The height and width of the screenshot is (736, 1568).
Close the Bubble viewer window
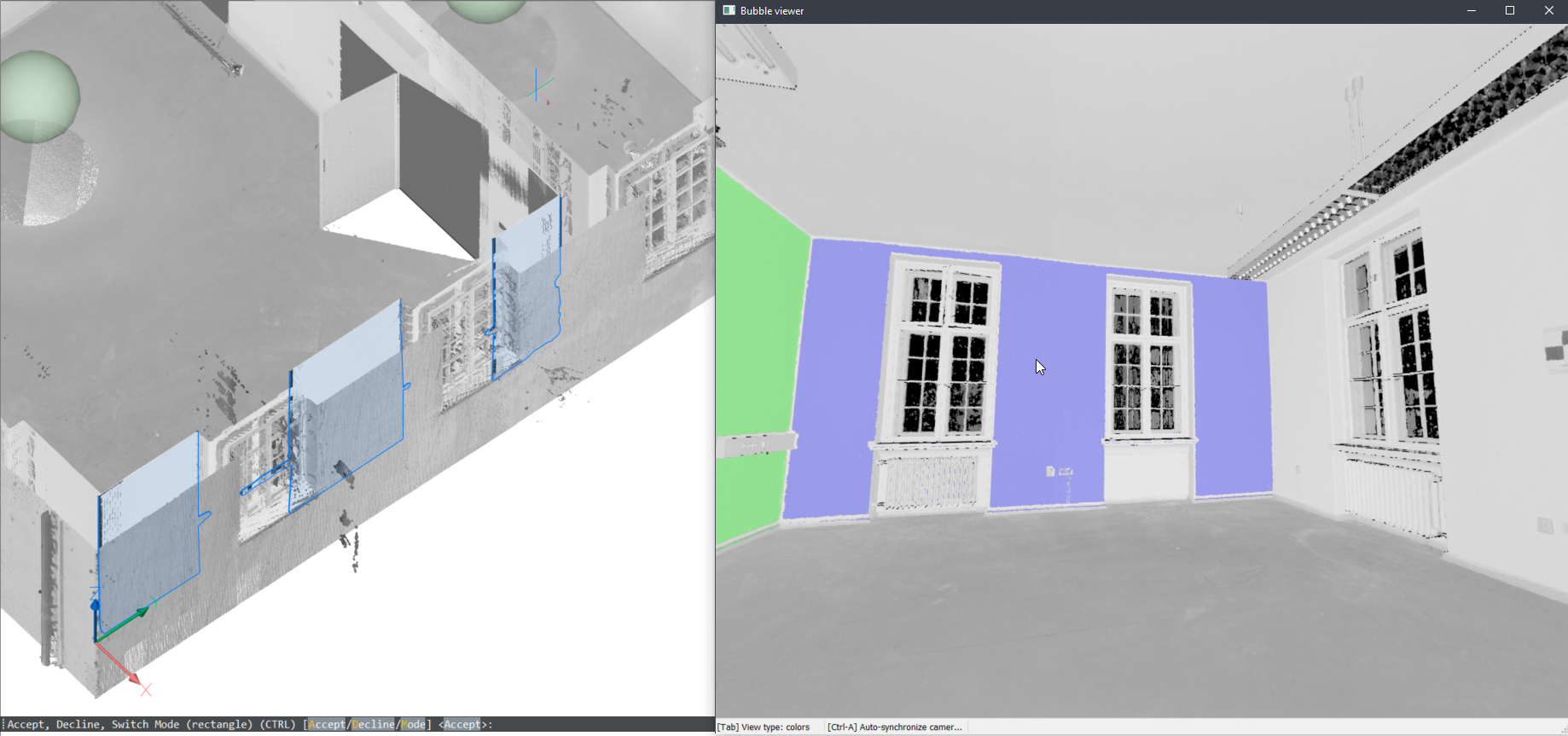(1548, 10)
